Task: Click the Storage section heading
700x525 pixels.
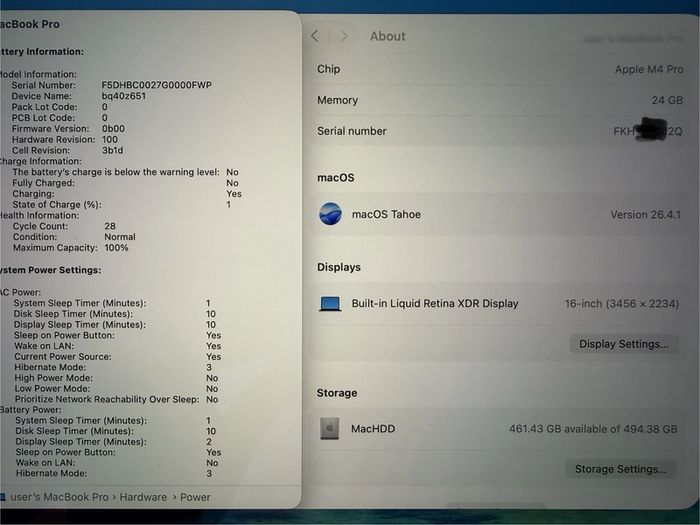Action: click(337, 393)
